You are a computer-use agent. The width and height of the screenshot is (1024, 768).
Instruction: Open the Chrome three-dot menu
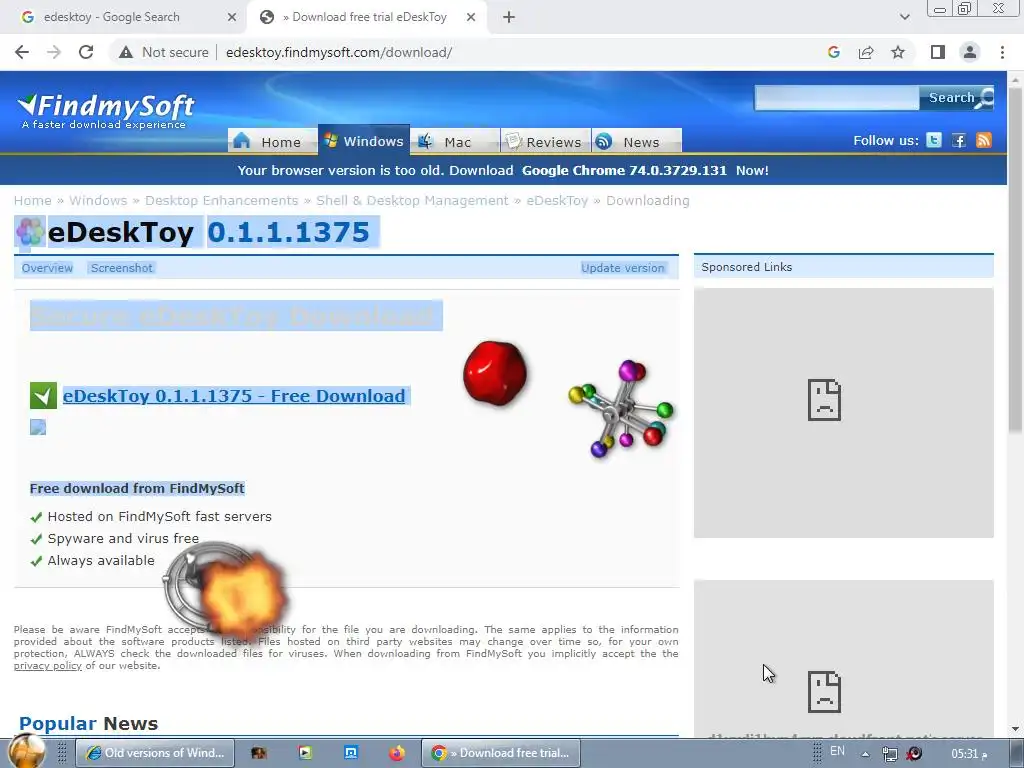pyautogui.click(x=1002, y=52)
